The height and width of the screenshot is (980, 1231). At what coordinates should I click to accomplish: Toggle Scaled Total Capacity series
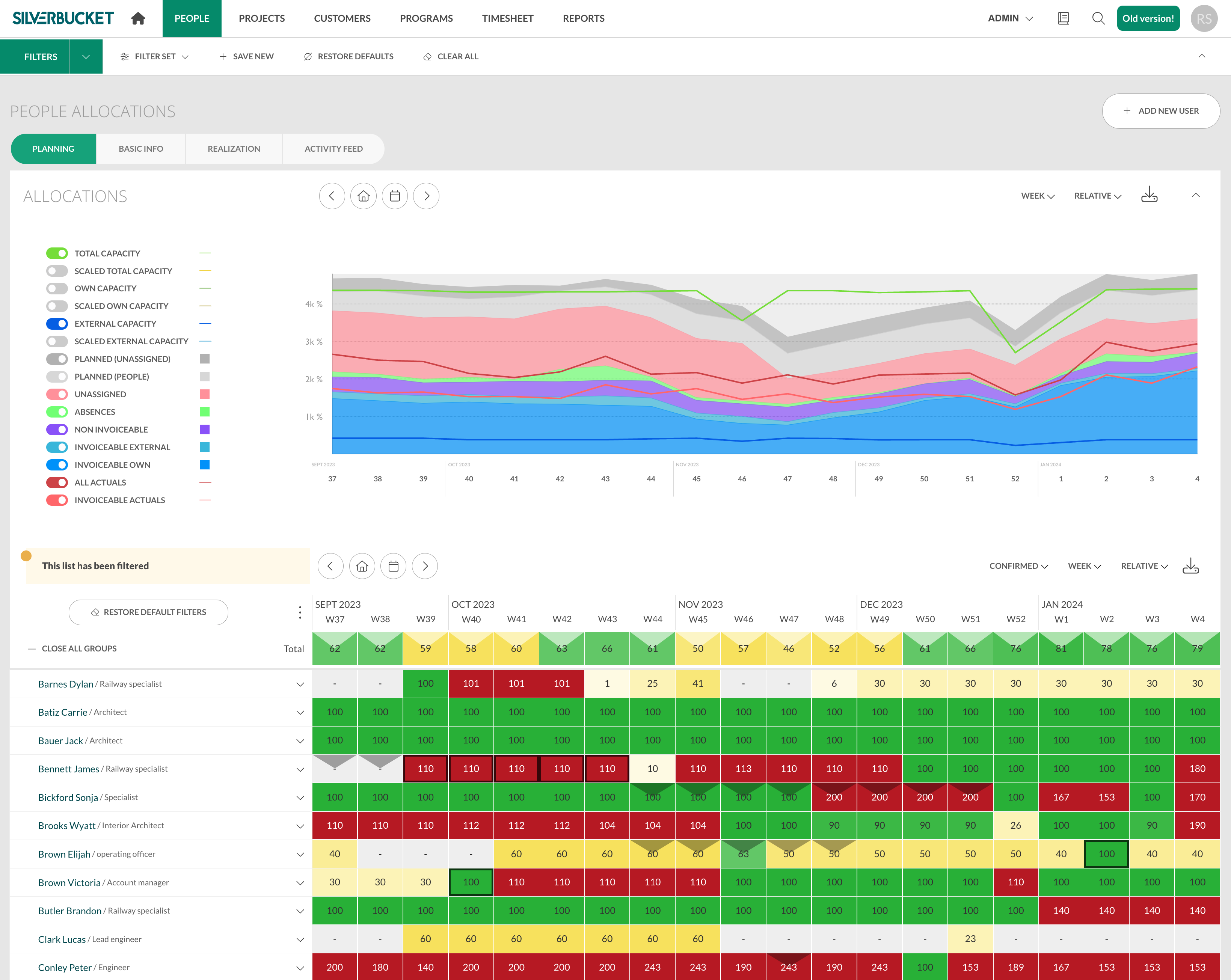(57, 271)
